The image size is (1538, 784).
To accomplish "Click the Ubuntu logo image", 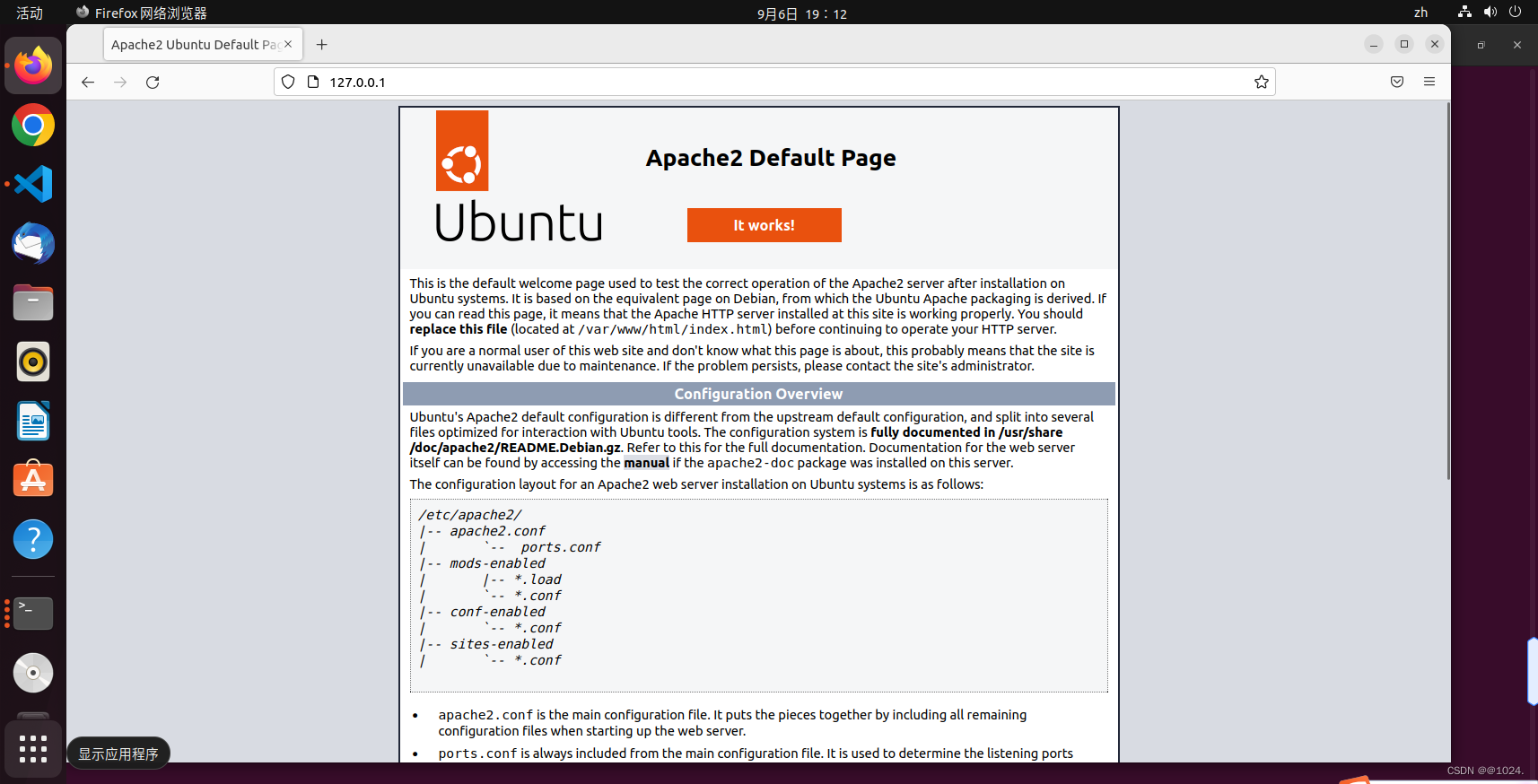I will tap(518, 176).
